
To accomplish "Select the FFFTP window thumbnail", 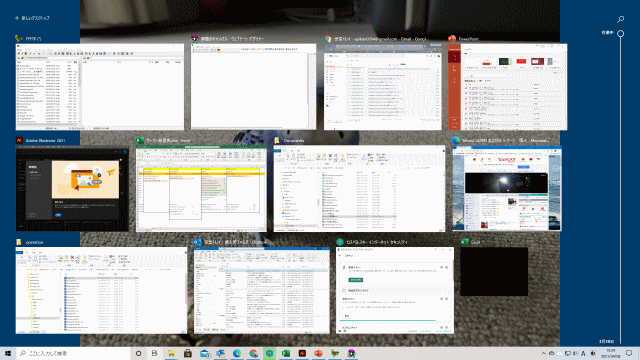I will tap(100, 87).
